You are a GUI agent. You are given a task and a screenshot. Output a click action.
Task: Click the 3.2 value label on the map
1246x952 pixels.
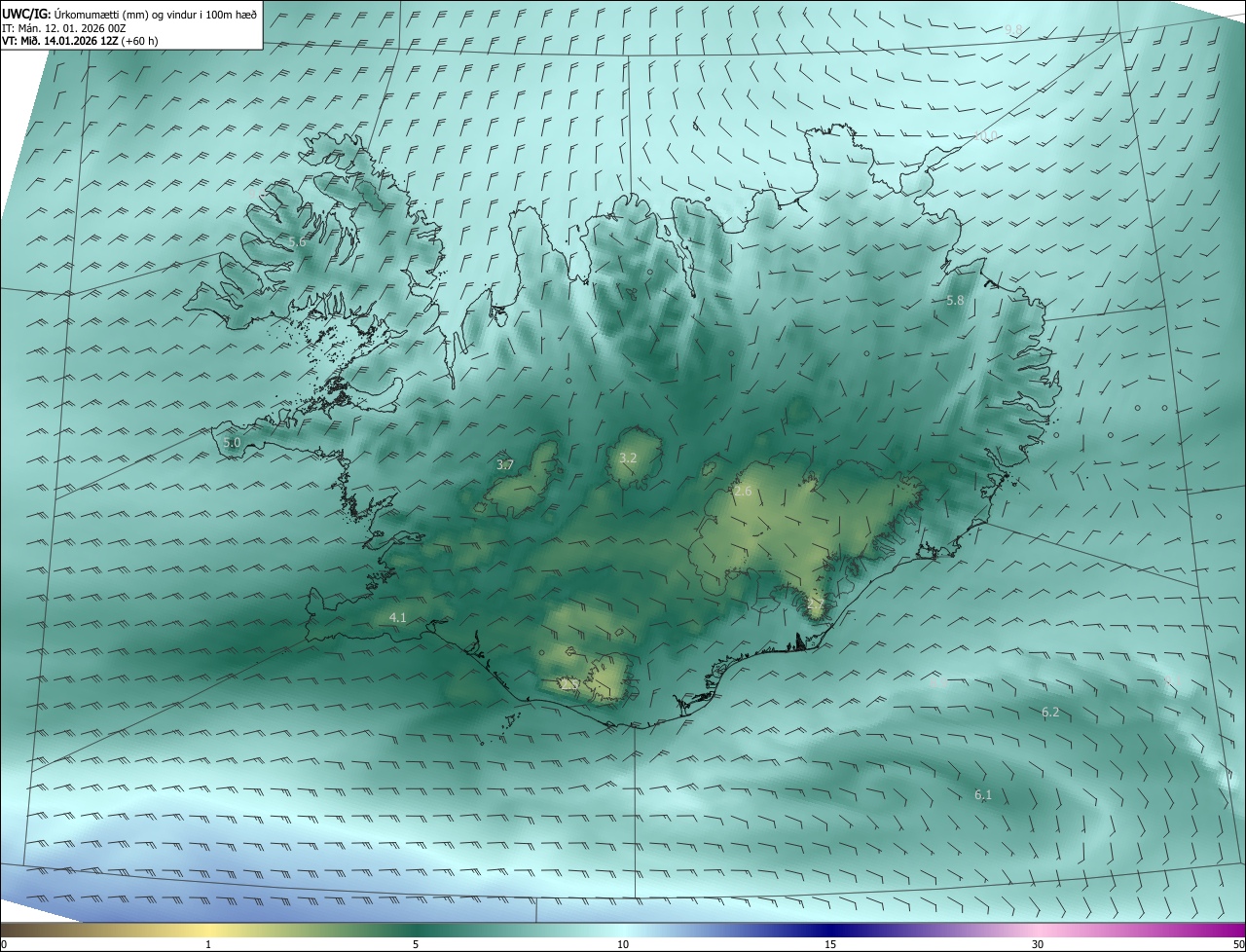[x=628, y=458]
